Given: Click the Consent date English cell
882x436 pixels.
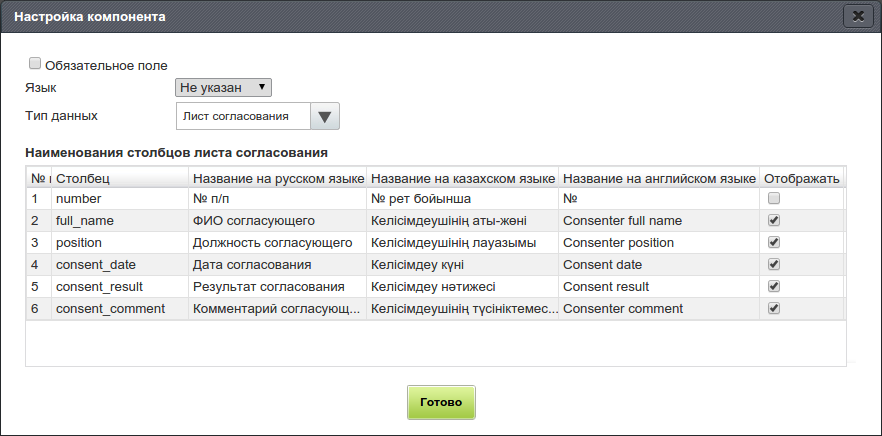Looking at the screenshot, I should point(659,264).
